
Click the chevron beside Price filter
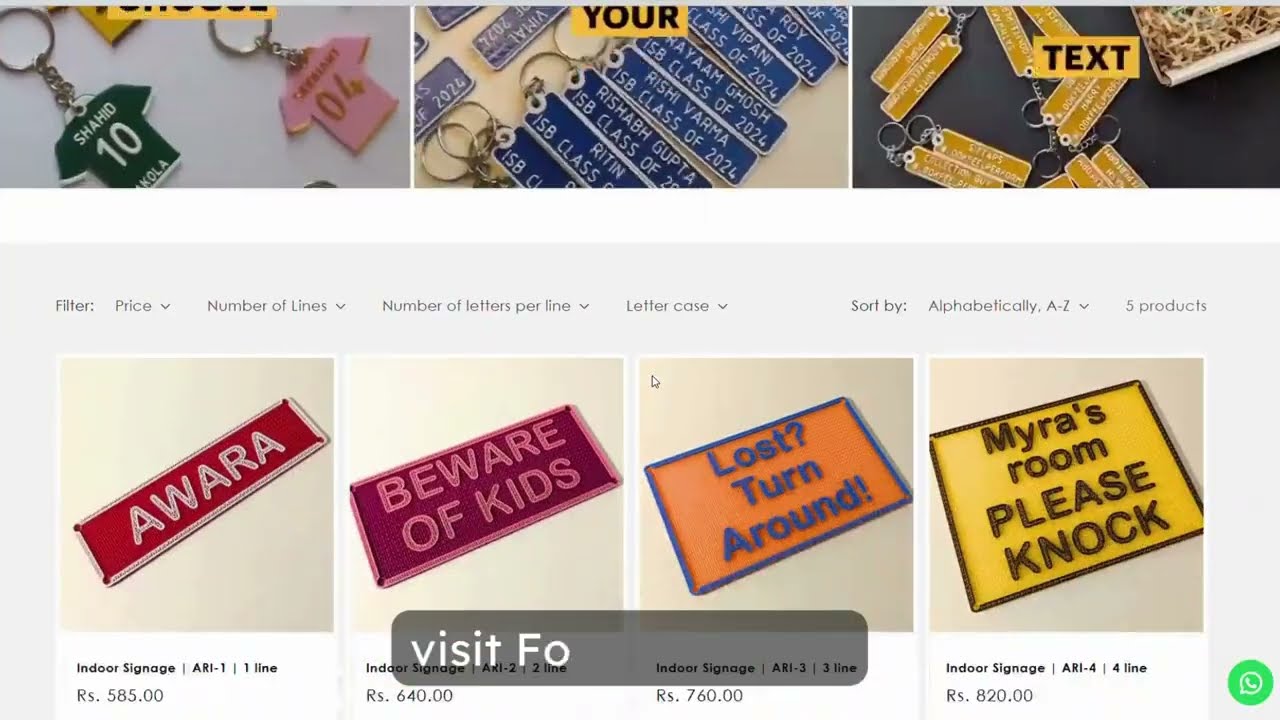point(165,306)
